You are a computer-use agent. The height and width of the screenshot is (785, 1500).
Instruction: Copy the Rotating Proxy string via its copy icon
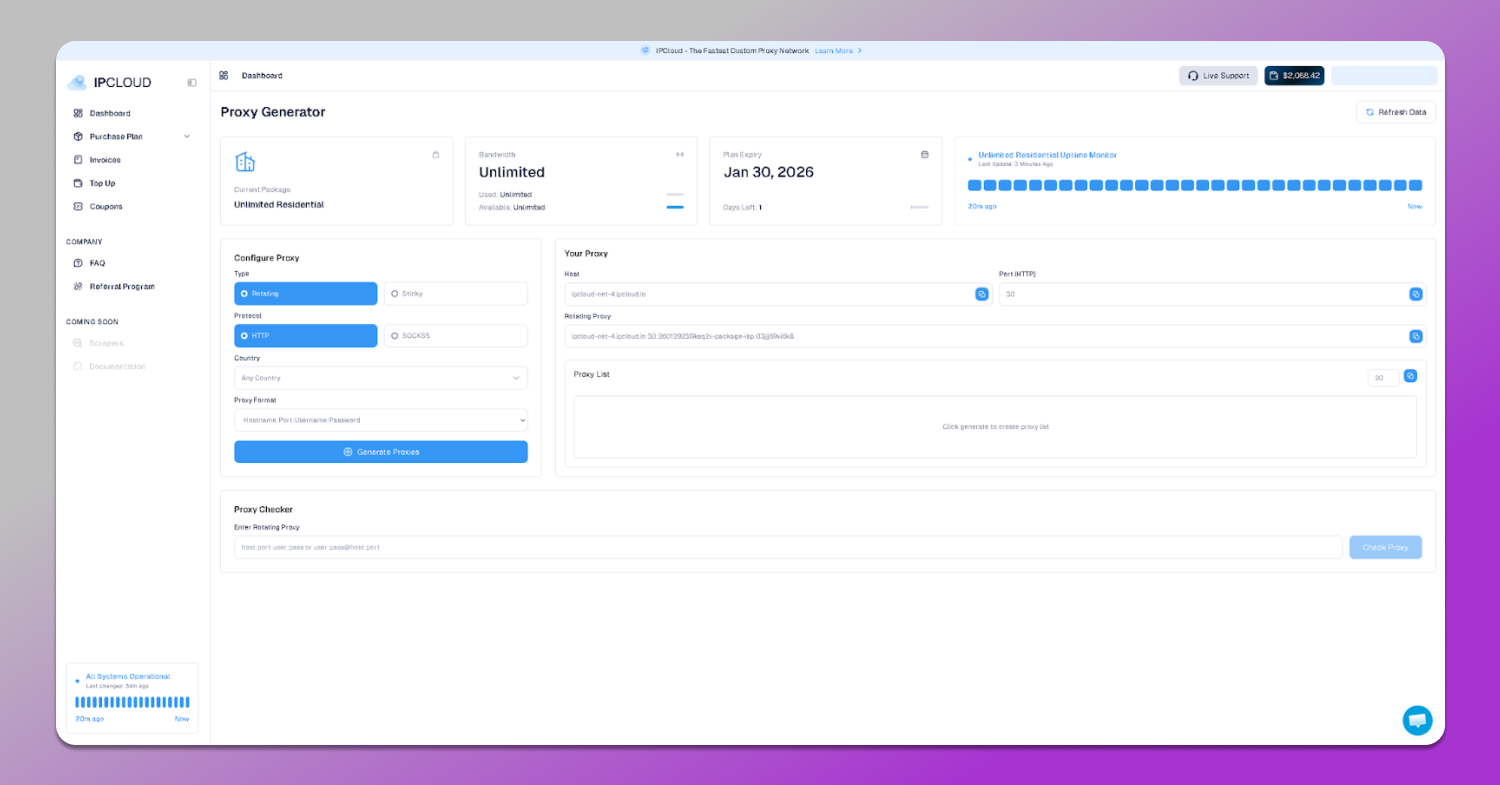pos(1415,336)
